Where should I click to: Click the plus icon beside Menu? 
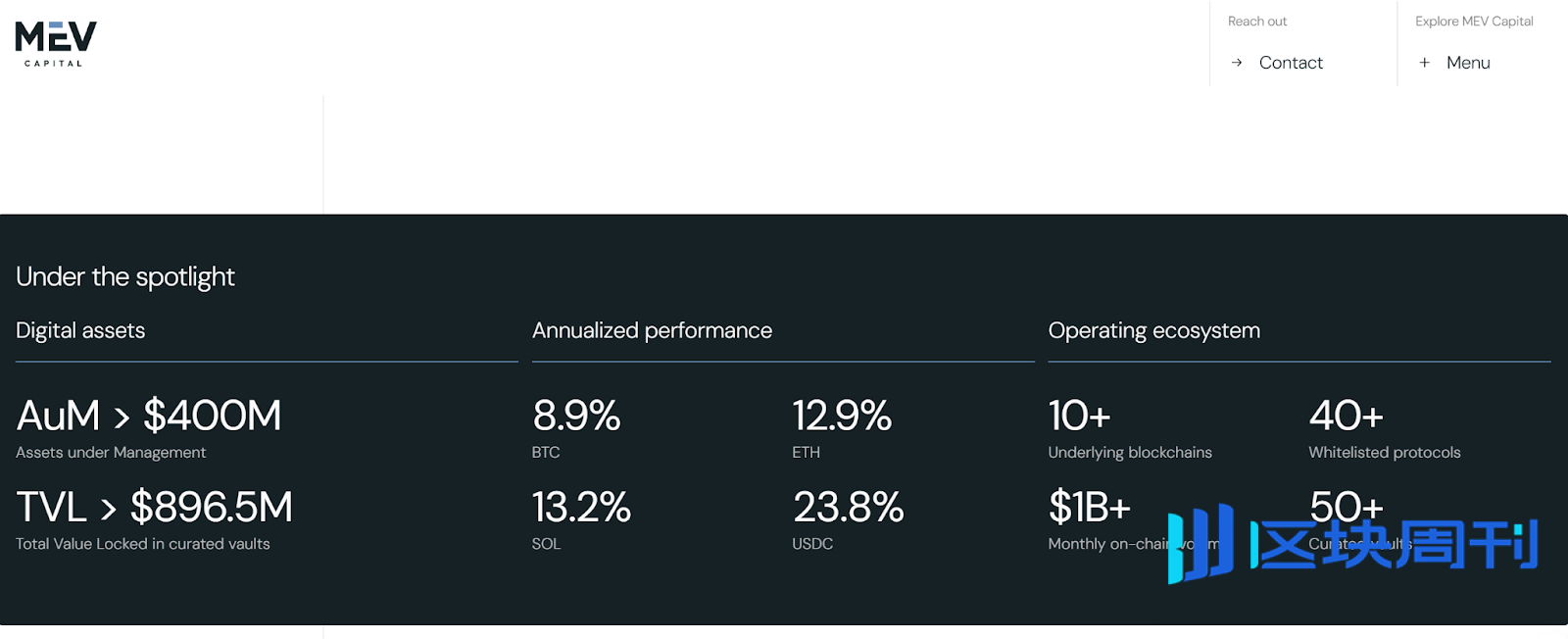point(1425,63)
